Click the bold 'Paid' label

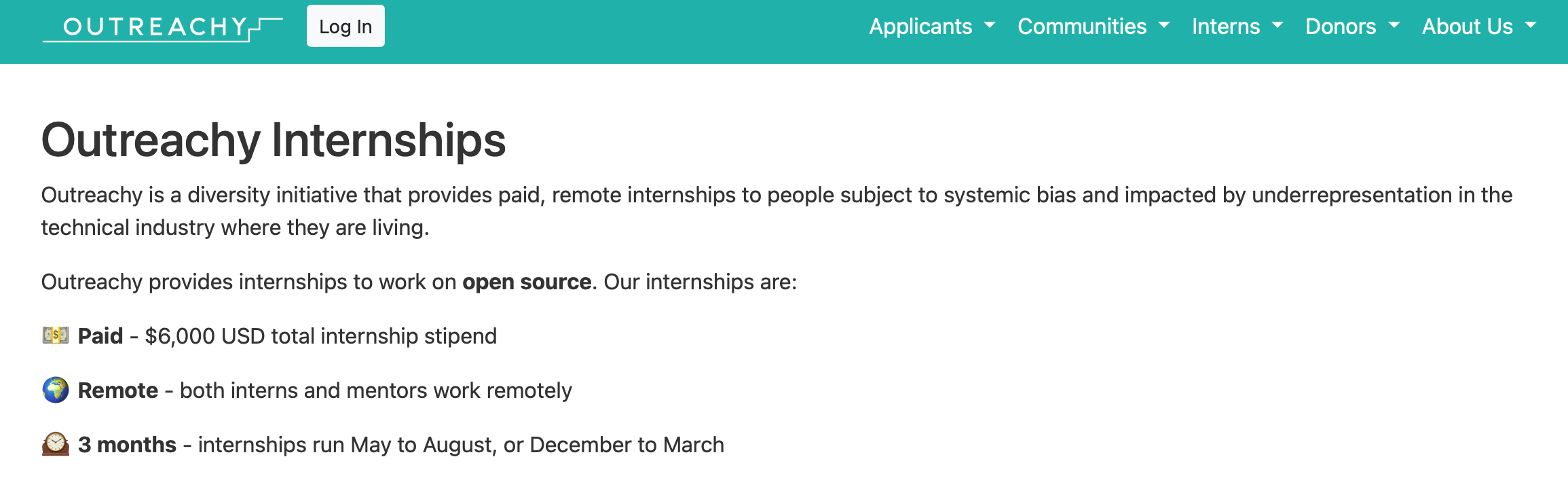coord(100,336)
